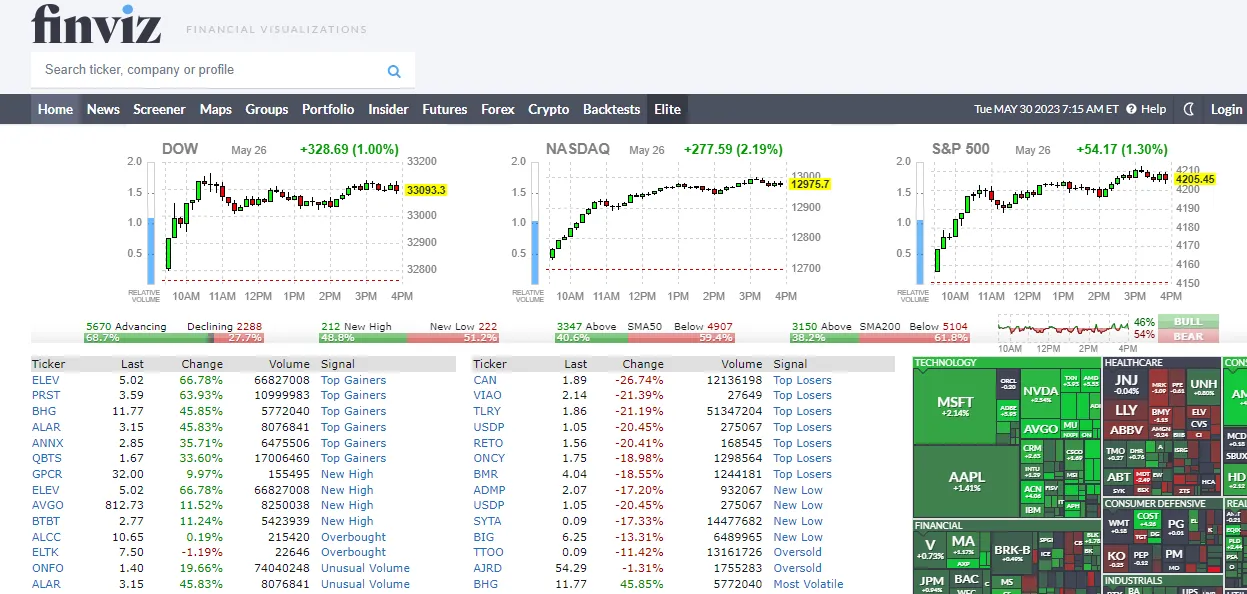Open ticker AVGO in the table
Image resolution: width=1247 pixels, height=594 pixels.
click(47, 506)
